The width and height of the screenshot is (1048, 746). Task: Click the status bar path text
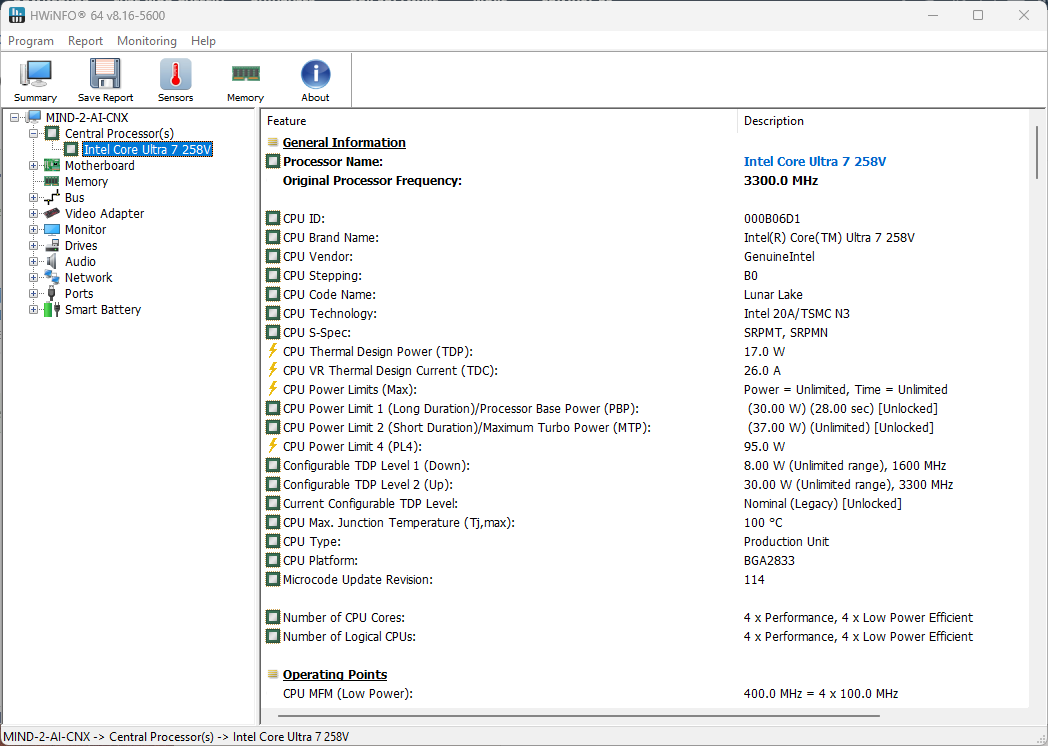tap(176, 737)
